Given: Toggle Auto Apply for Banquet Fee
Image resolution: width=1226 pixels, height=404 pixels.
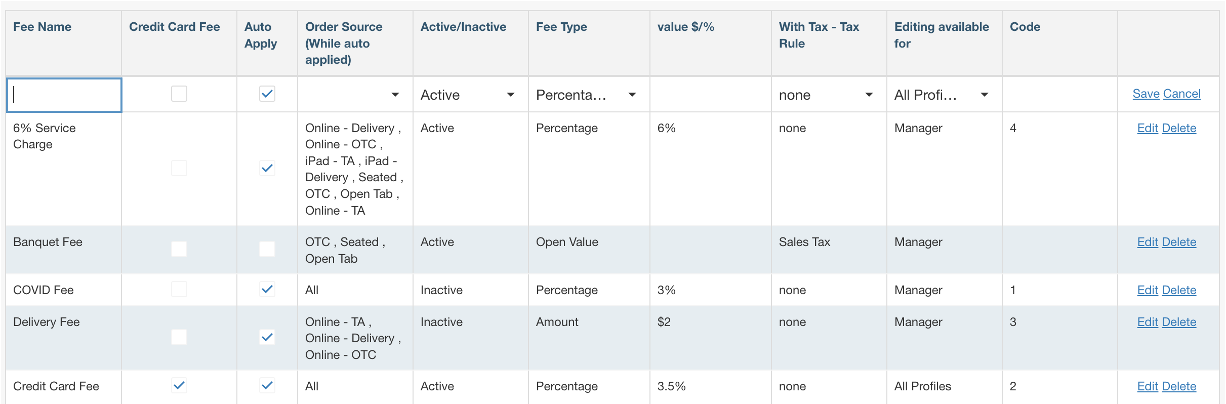Looking at the screenshot, I should [x=267, y=249].
